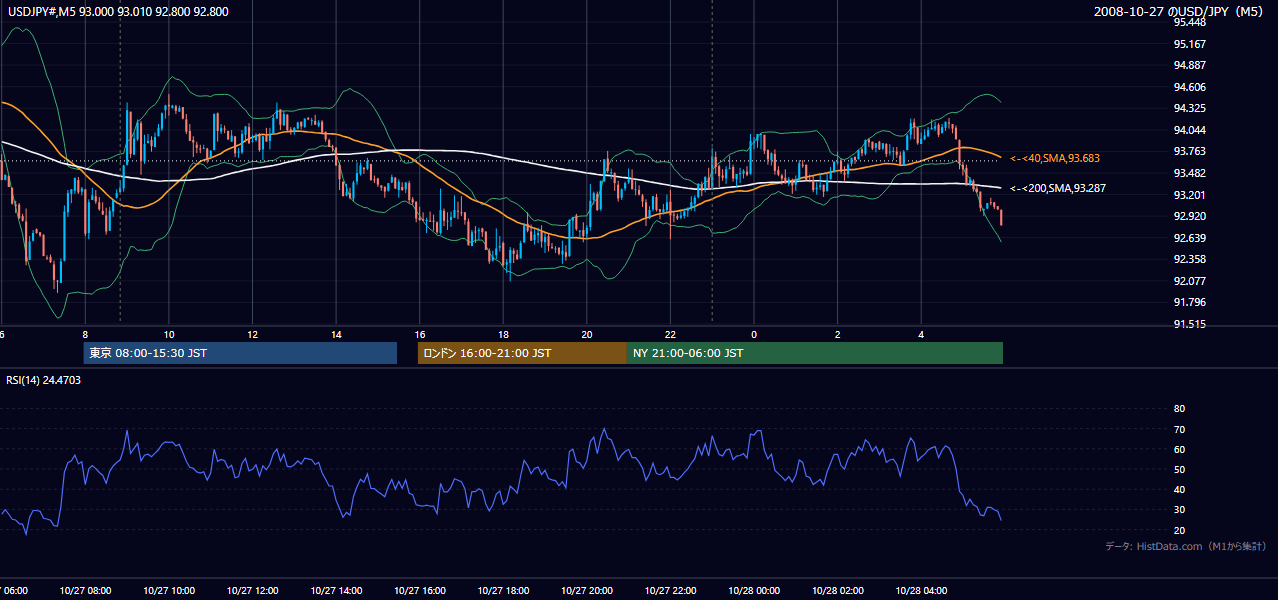Click the RSI(14) 24.4703 indicator label

[x=44, y=380]
